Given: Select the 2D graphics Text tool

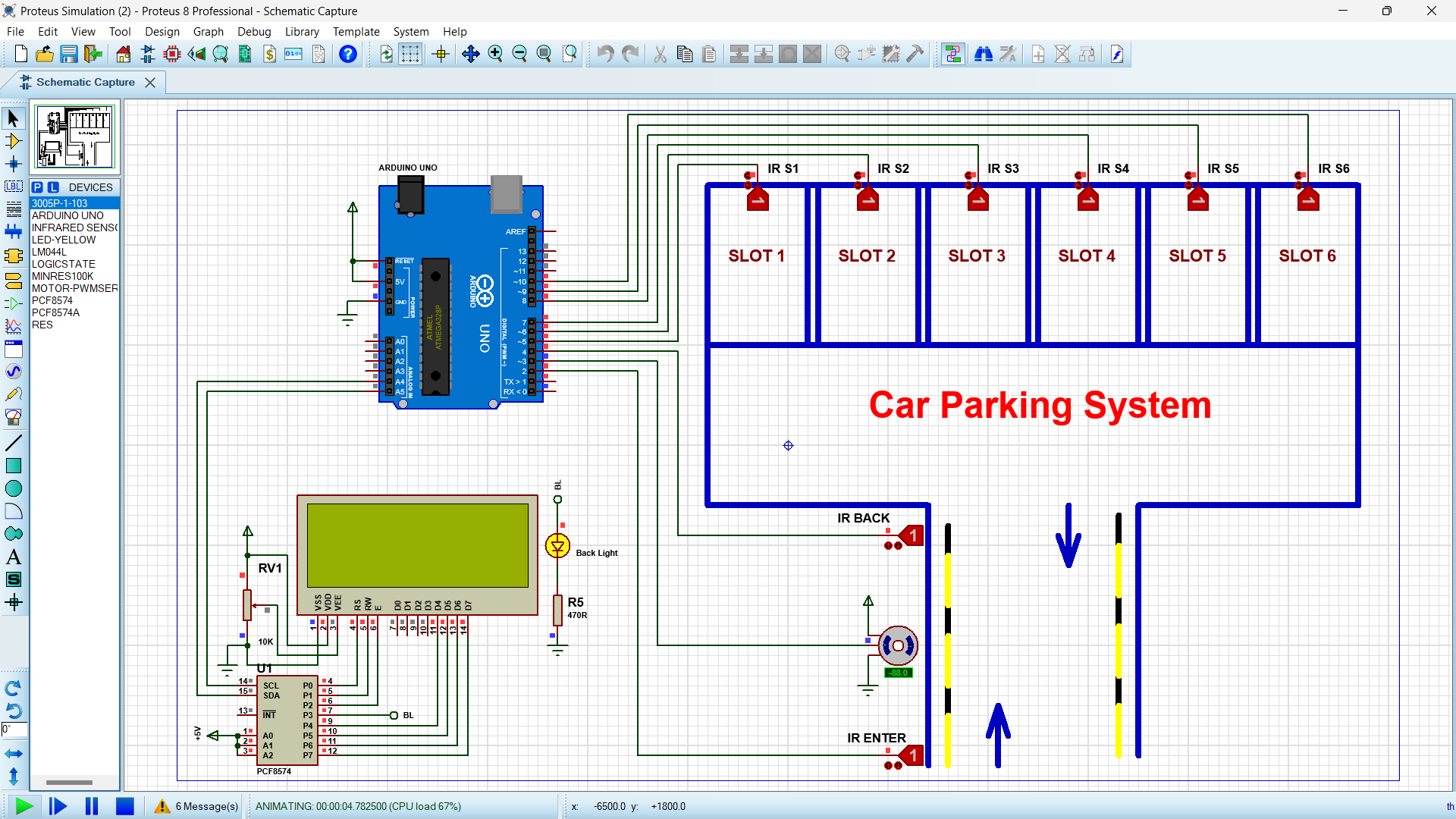Looking at the screenshot, I should pos(13,556).
